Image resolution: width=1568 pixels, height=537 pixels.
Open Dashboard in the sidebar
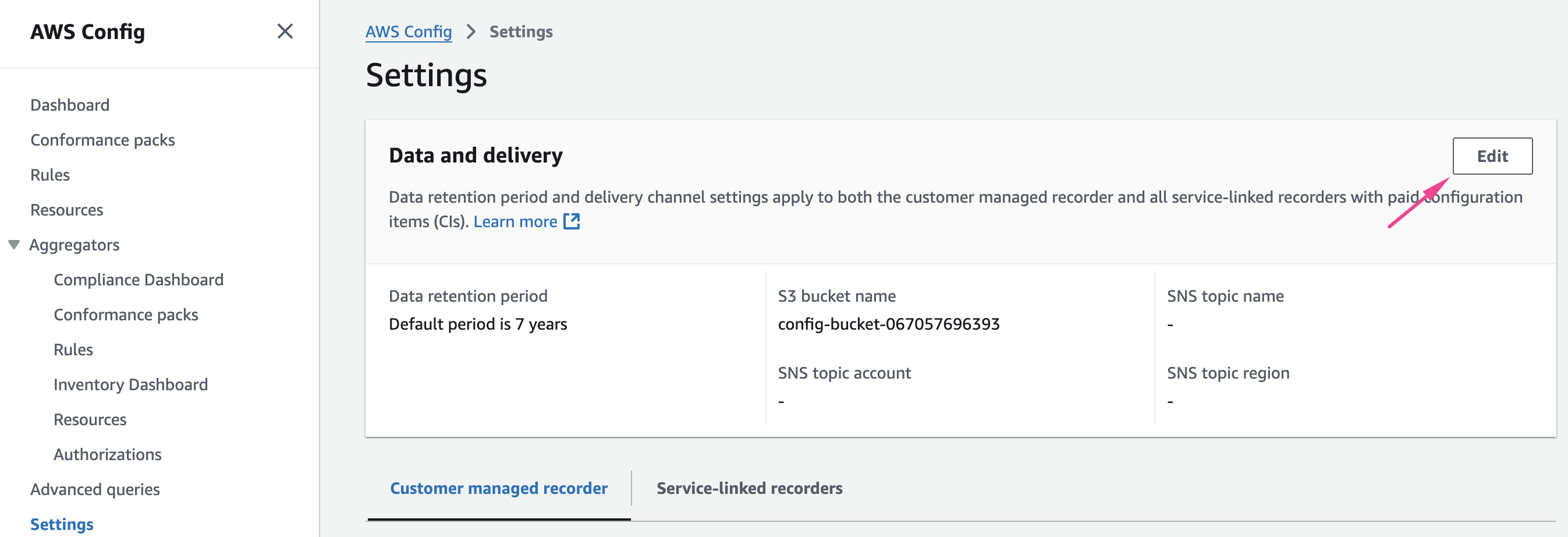pos(70,105)
